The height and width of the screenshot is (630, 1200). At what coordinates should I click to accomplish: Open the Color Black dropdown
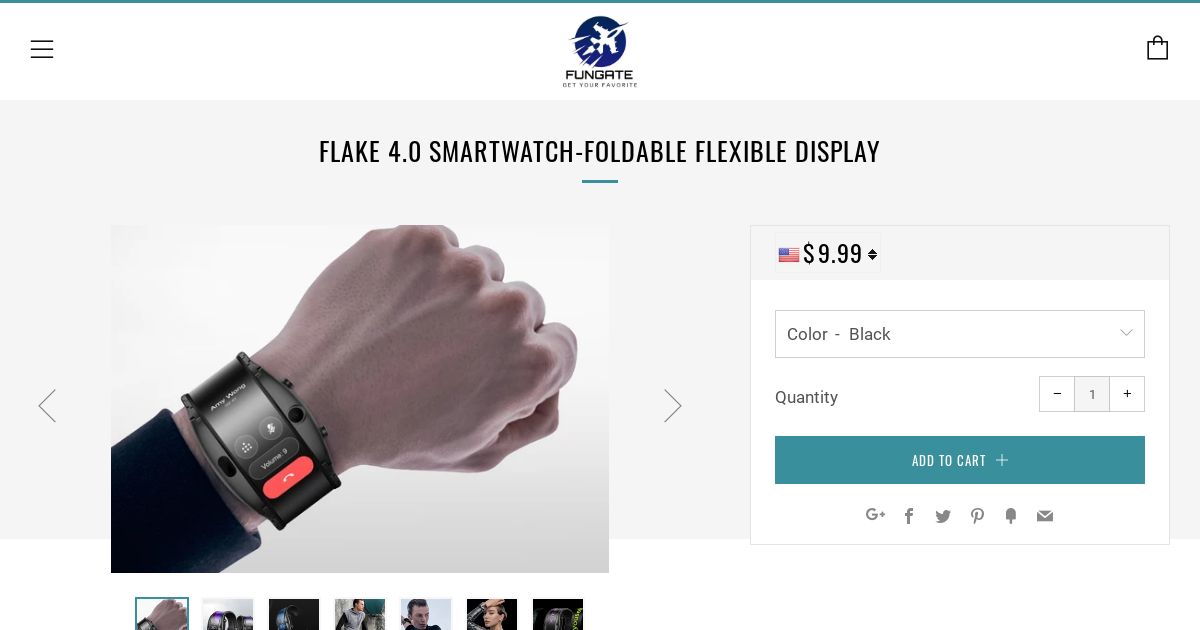960,334
